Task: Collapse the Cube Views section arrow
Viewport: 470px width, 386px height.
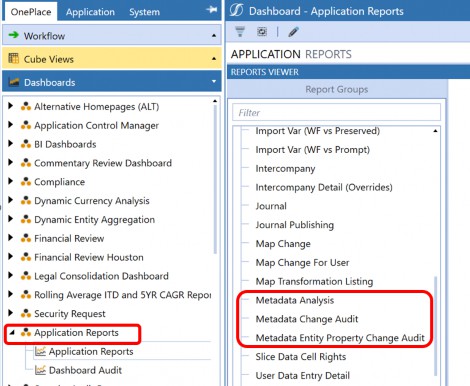Action: (x=214, y=59)
